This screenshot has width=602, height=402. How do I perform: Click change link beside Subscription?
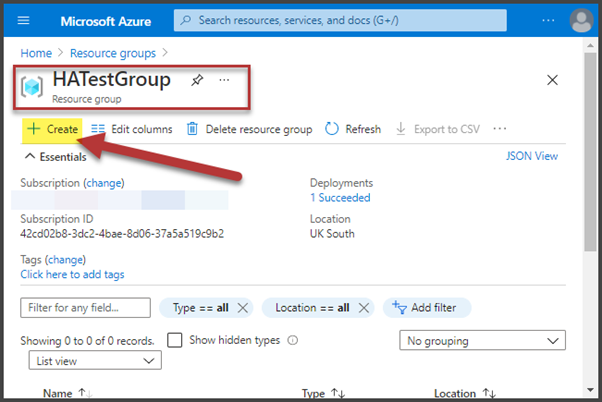click(105, 183)
